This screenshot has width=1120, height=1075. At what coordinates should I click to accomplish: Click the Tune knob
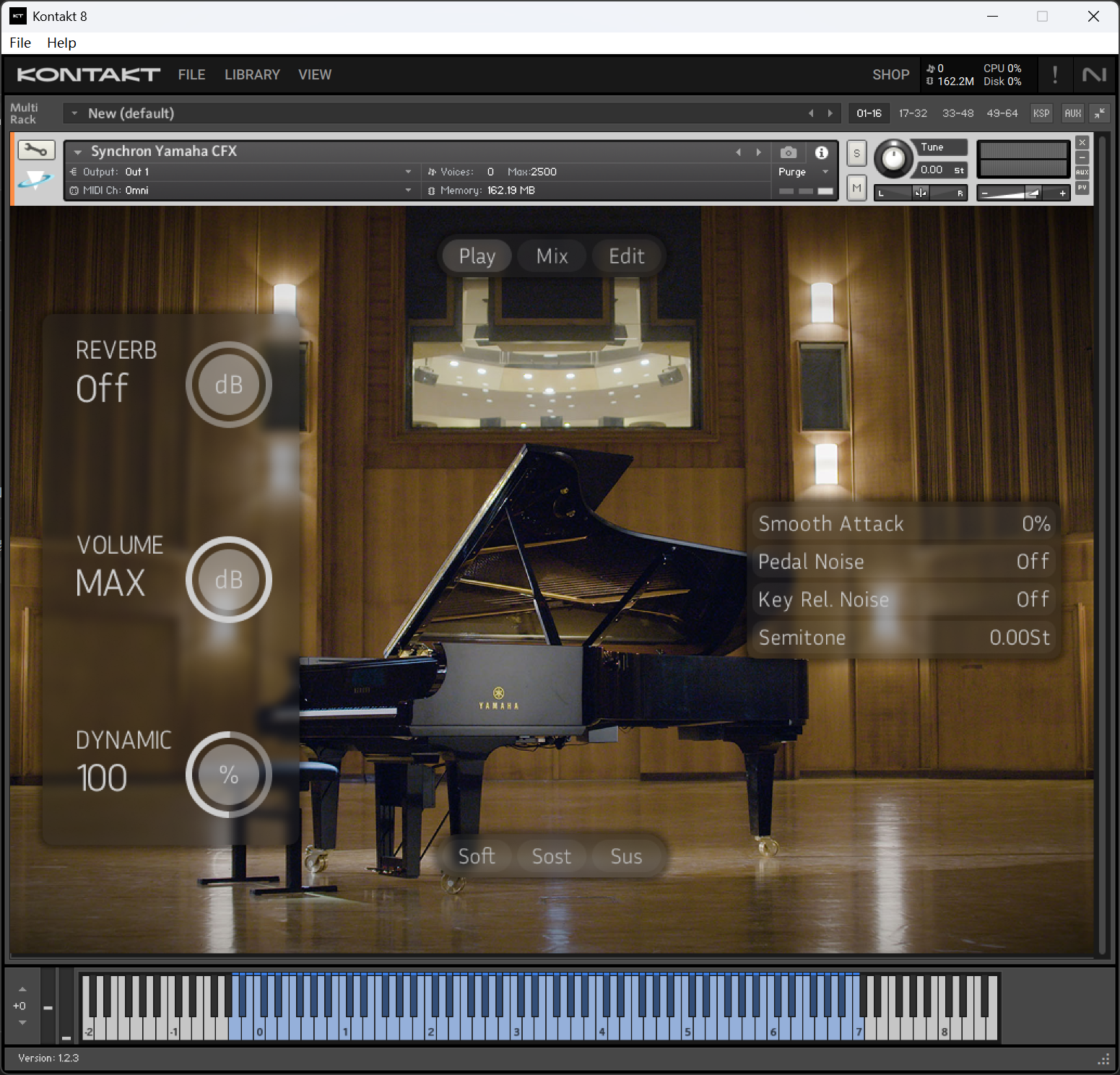(893, 159)
